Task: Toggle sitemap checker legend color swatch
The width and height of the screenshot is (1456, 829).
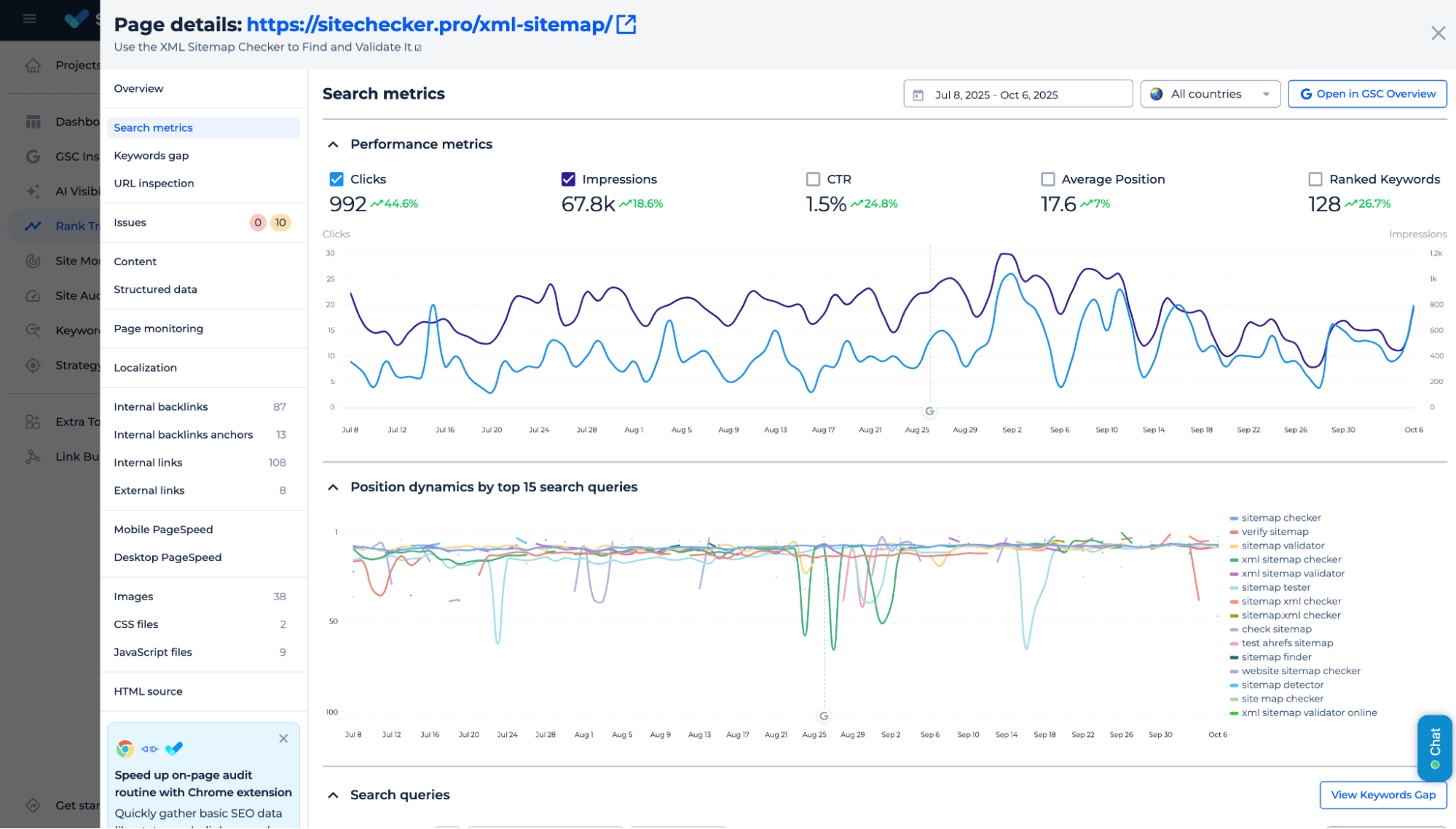Action: click(x=1233, y=518)
